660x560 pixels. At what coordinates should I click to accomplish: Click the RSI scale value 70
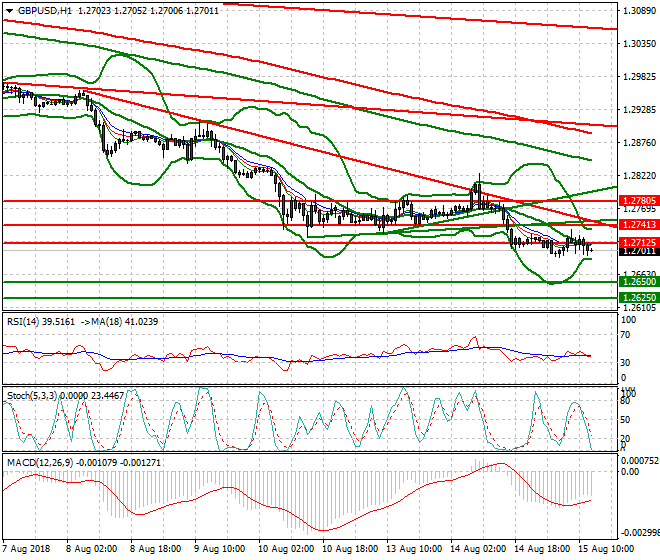626,335
